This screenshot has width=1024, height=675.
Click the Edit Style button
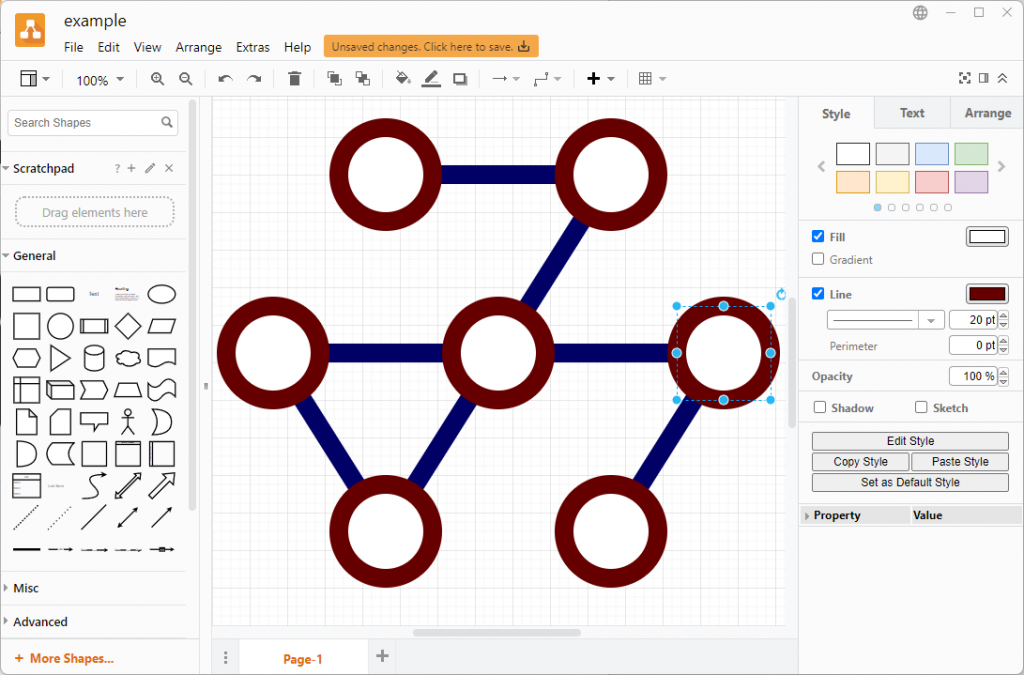point(910,441)
